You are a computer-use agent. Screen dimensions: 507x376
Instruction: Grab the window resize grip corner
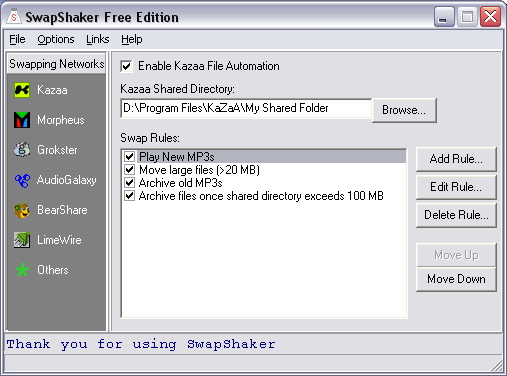[497, 365]
